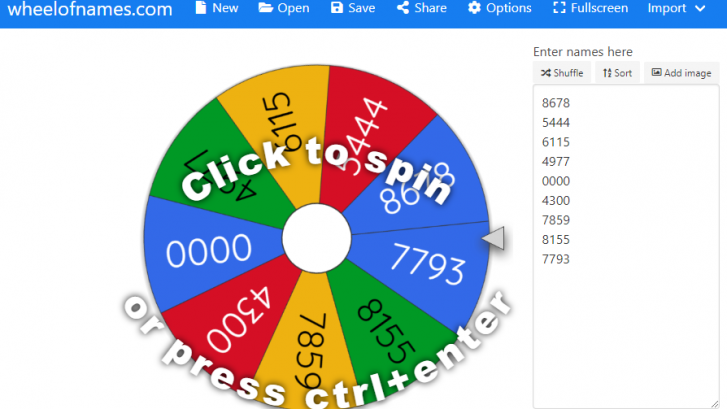Click the entry 8155 in the names list
The width and height of the screenshot is (727, 409).
click(555, 239)
